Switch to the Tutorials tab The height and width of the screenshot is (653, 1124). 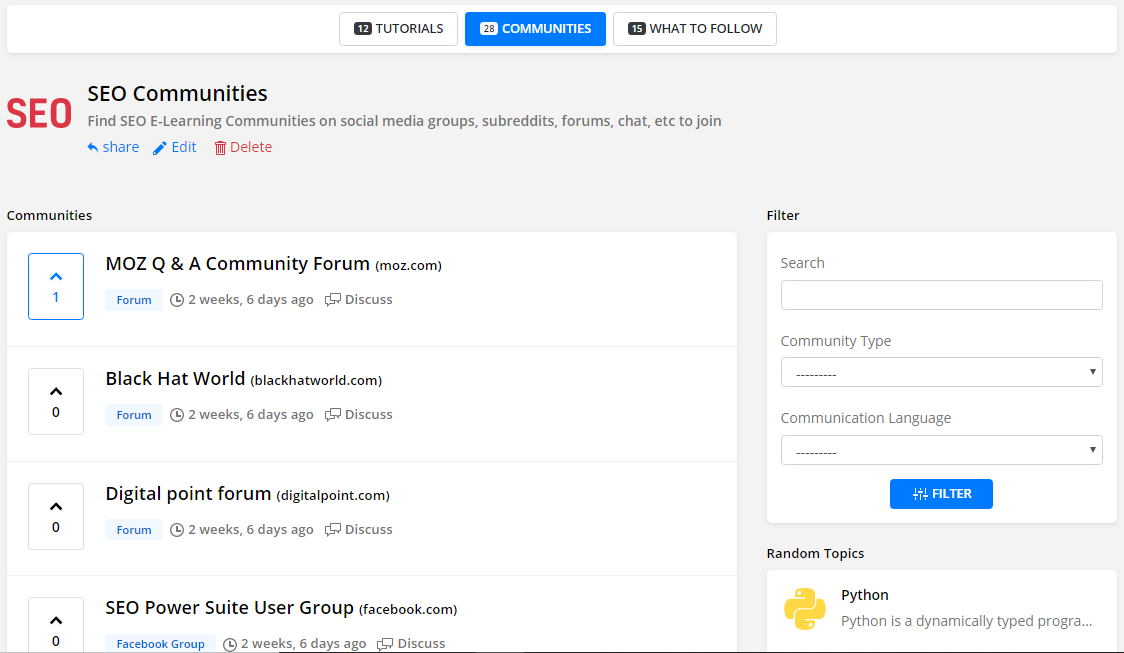click(398, 29)
